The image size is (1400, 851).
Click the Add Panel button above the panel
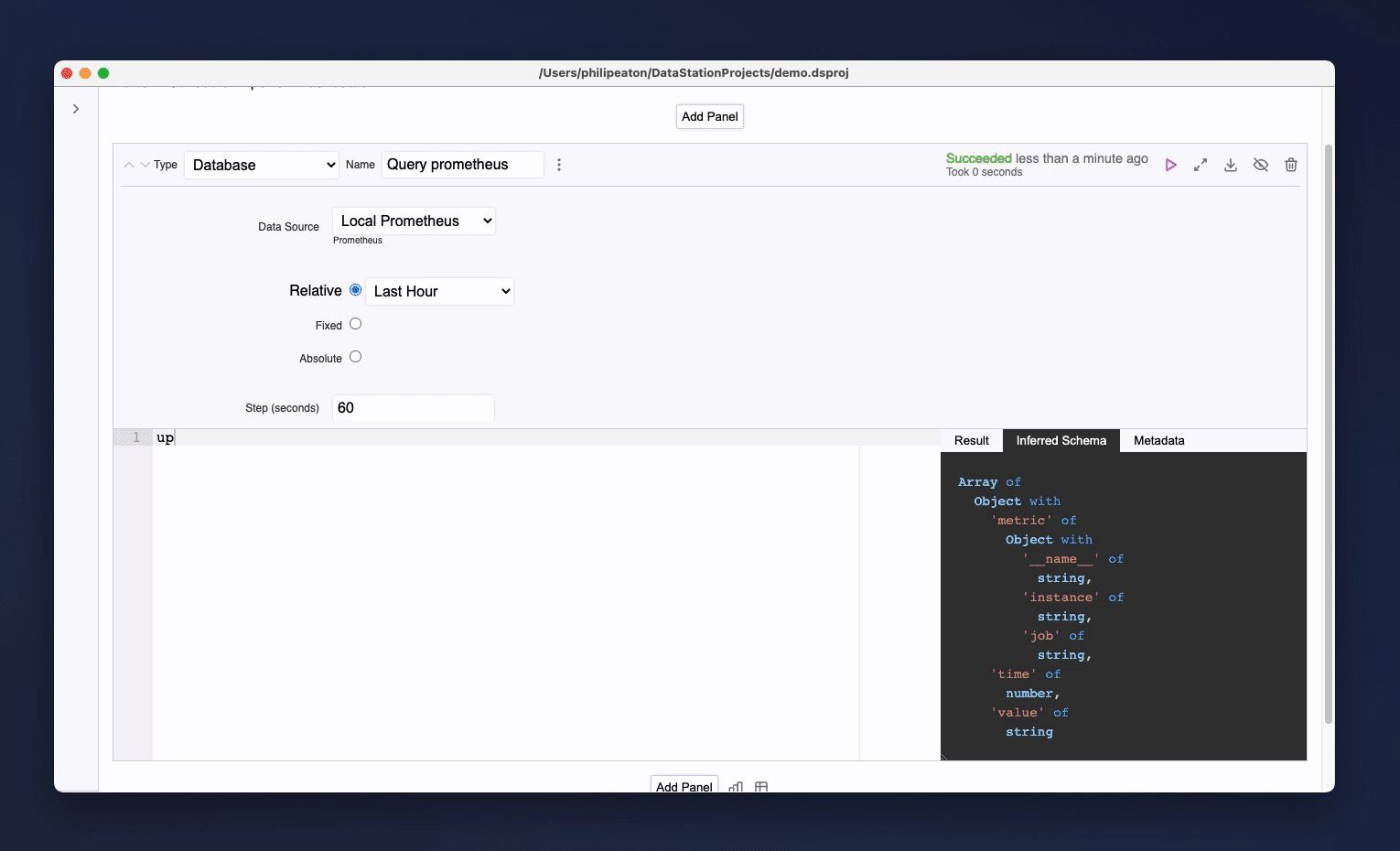click(710, 116)
